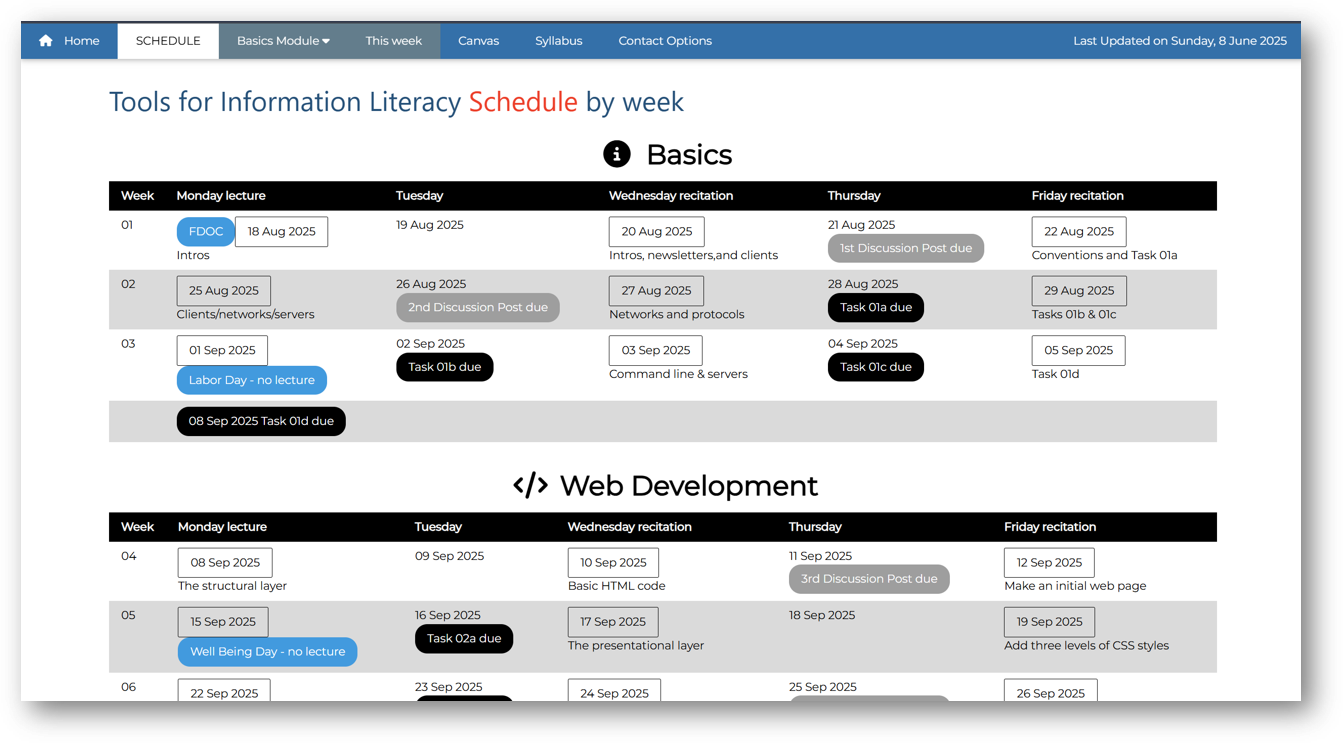Select the Well Being Day - no lecture badge
Screen dimensions: 1343x743
pyautogui.click(x=267, y=651)
